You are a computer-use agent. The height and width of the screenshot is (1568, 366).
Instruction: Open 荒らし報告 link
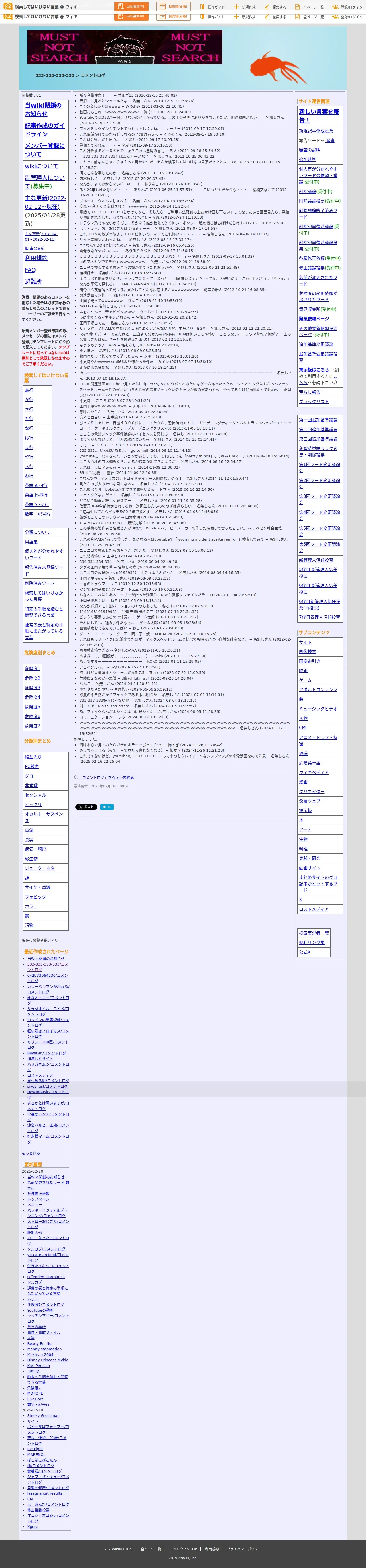[x=309, y=392]
